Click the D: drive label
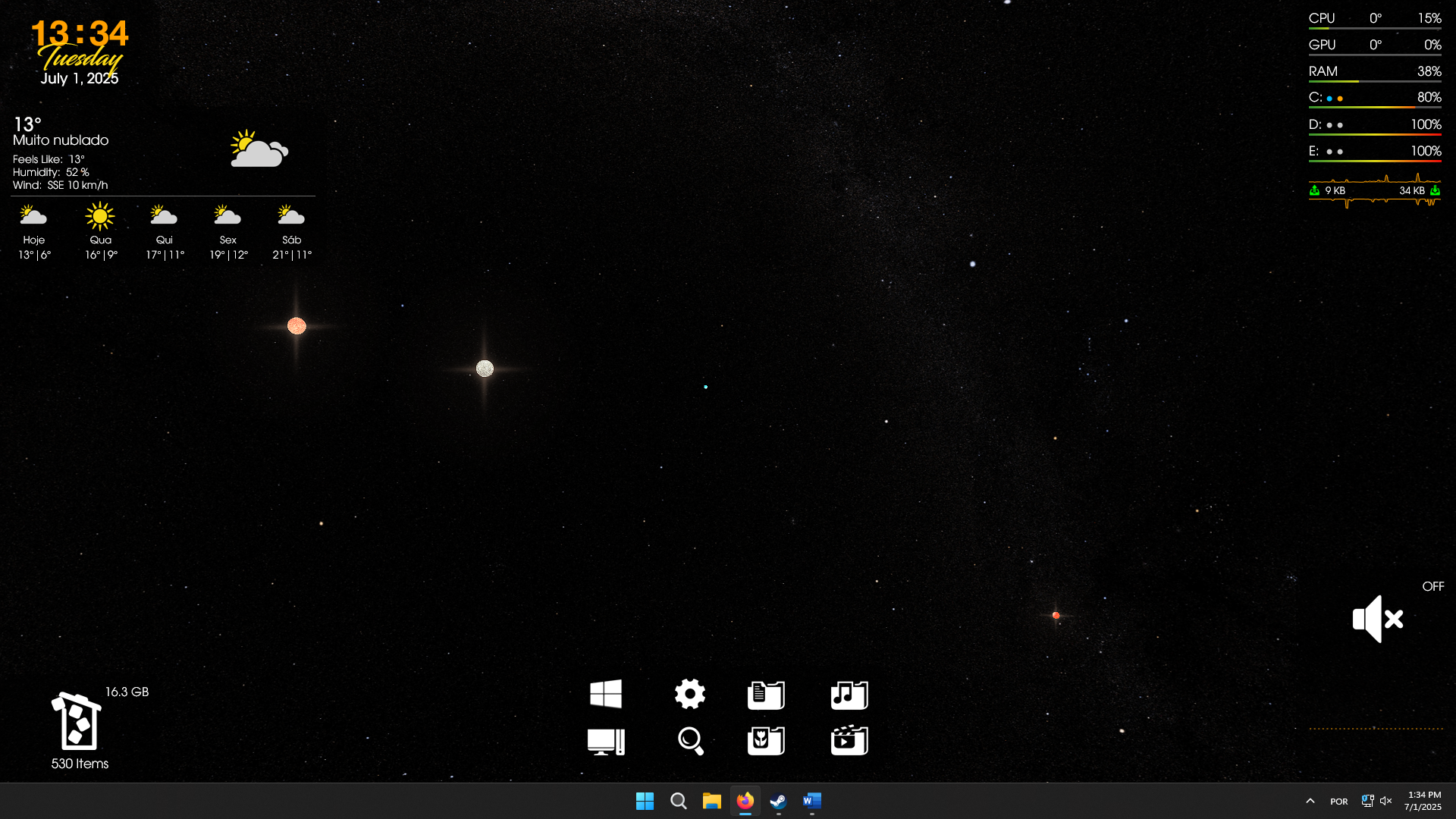Screen dimensions: 1456x819 1315,124
